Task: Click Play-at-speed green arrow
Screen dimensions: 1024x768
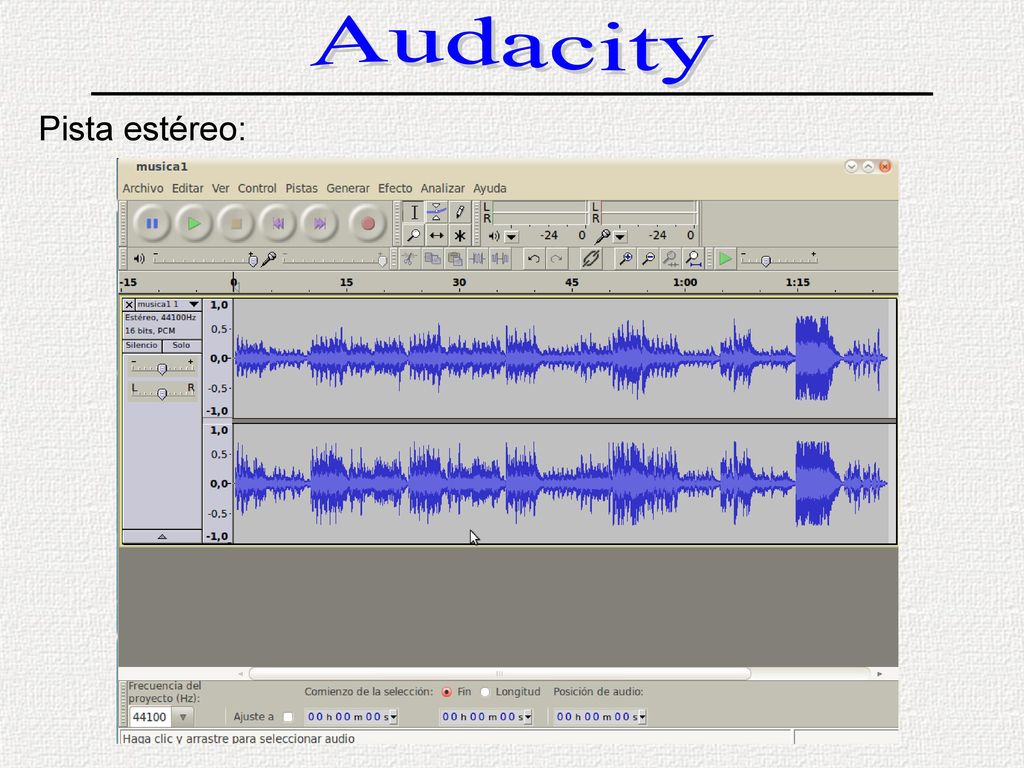Action: (725, 259)
